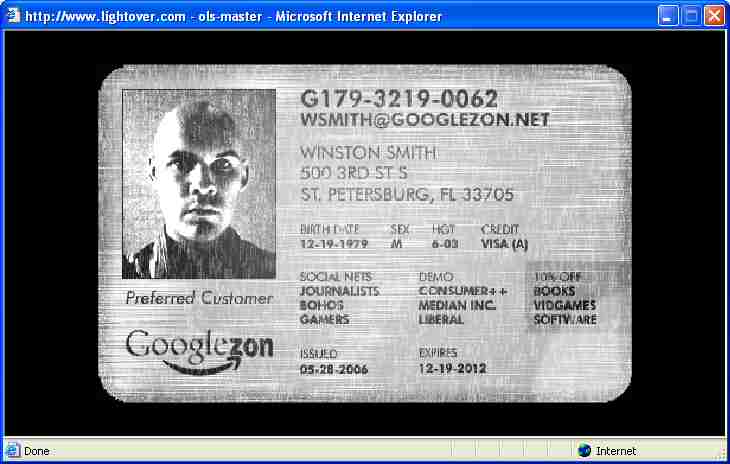
Task: Close the Internet Explorer window
Action: [714, 16]
